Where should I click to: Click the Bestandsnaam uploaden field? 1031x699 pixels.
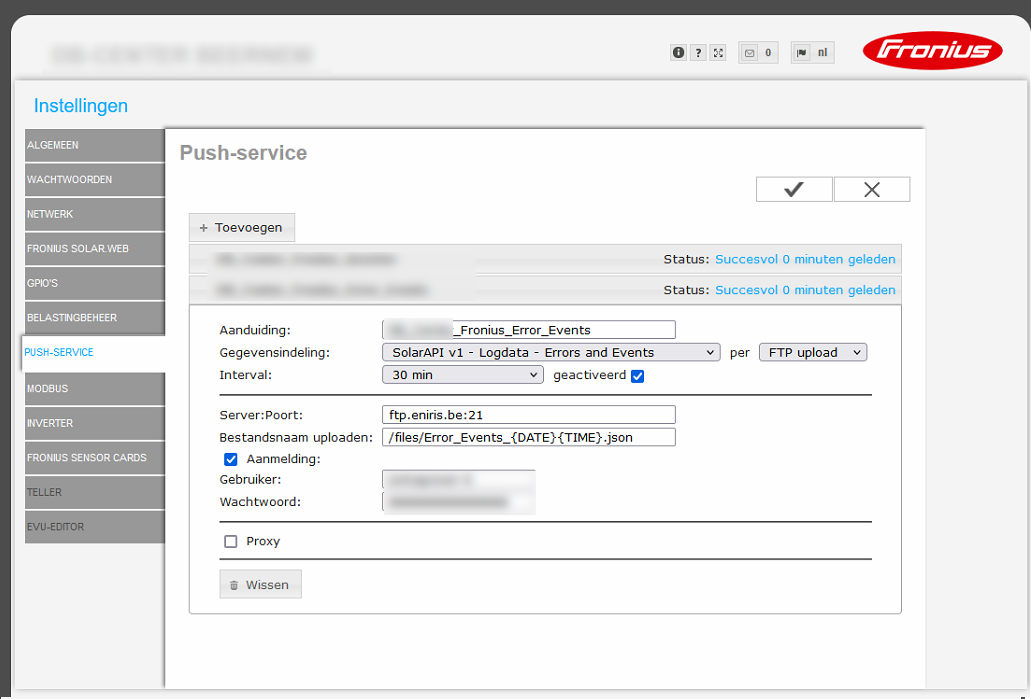(528, 437)
